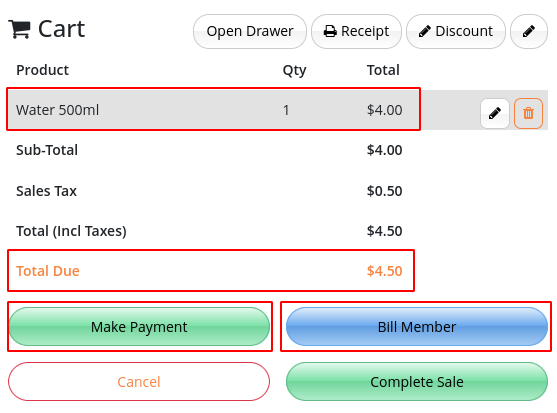Select the Water 500ml product row
Screen dimensions: 557x413
pos(213,110)
